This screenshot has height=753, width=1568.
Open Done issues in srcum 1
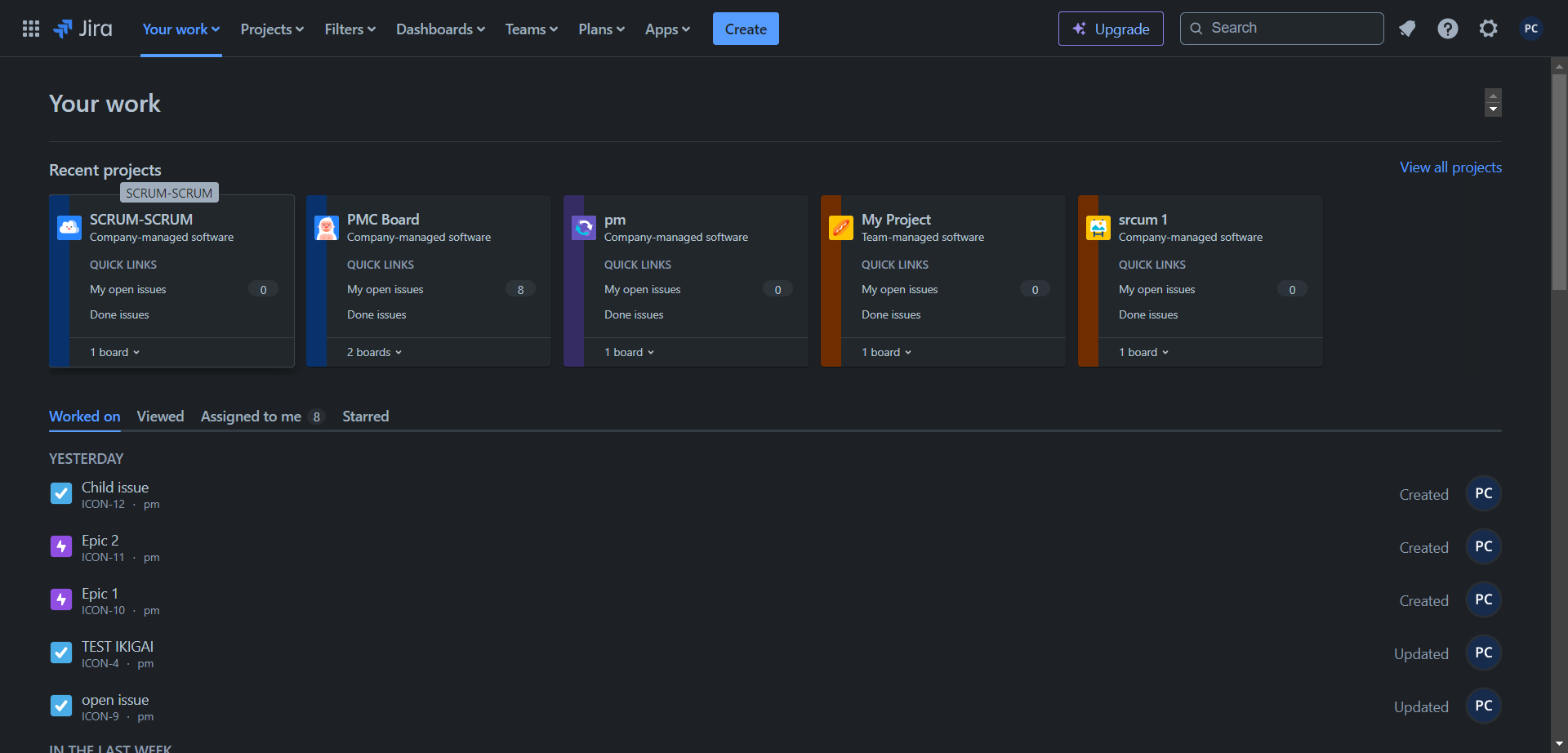pyautogui.click(x=1148, y=314)
